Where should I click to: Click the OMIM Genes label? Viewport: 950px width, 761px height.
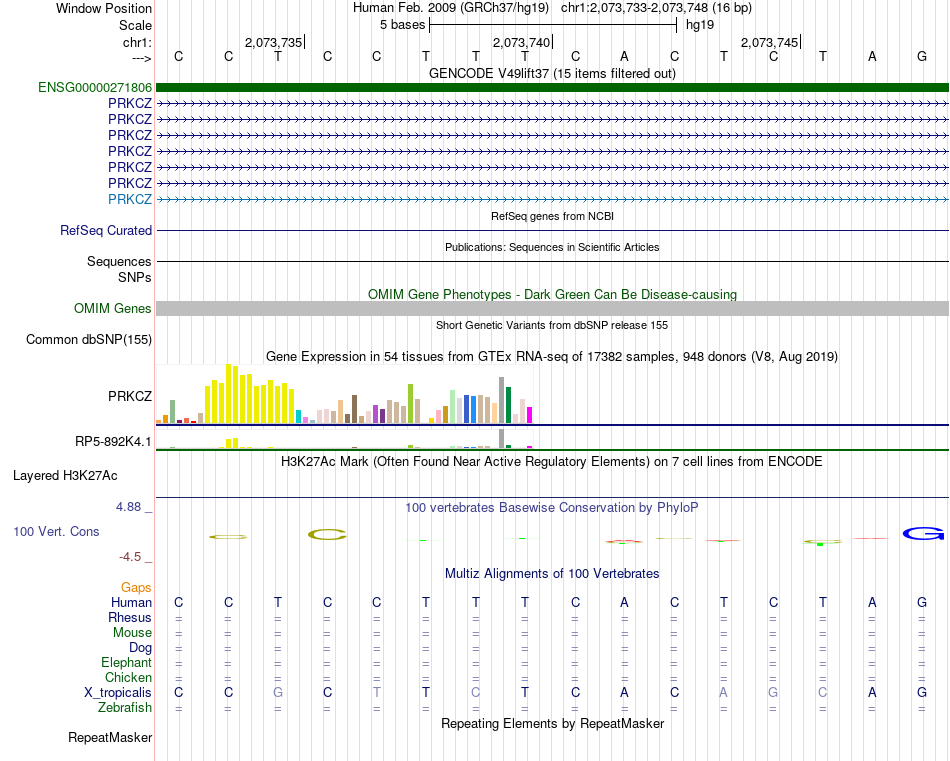coord(112,308)
